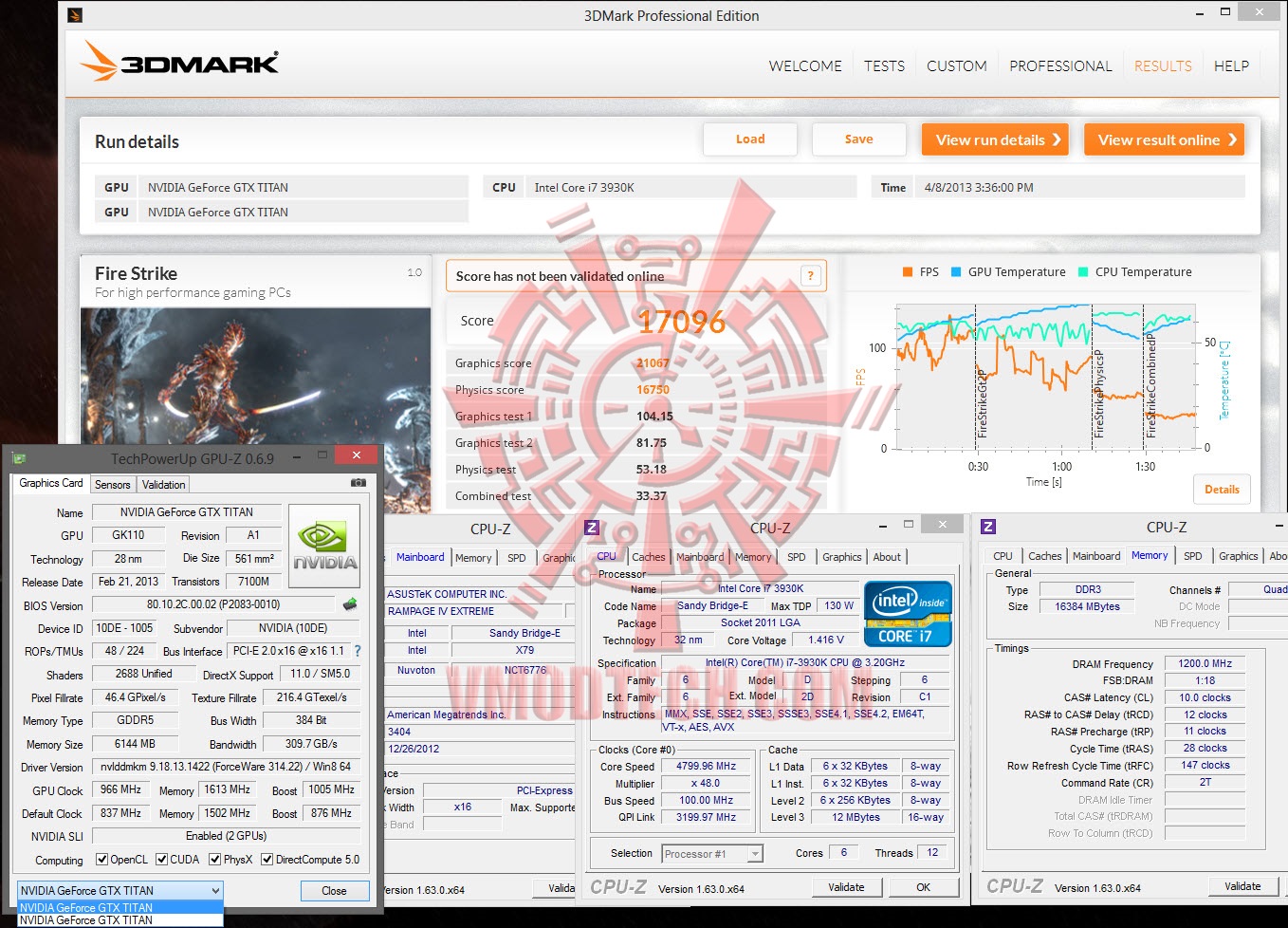Click the 3DMark logo in header
The image size is (1288, 928).
(x=180, y=62)
